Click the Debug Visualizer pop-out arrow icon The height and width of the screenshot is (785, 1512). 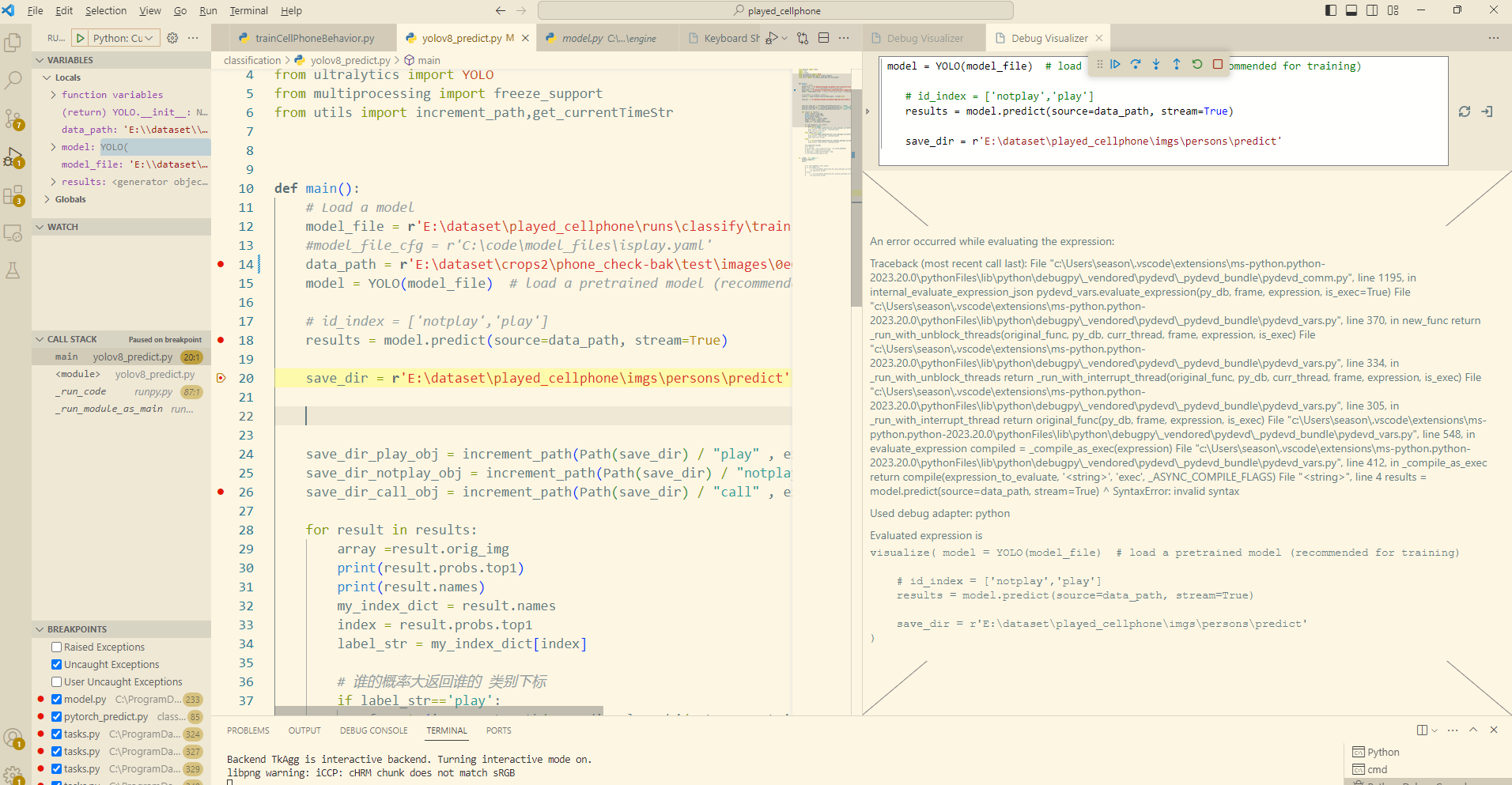[1487, 111]
